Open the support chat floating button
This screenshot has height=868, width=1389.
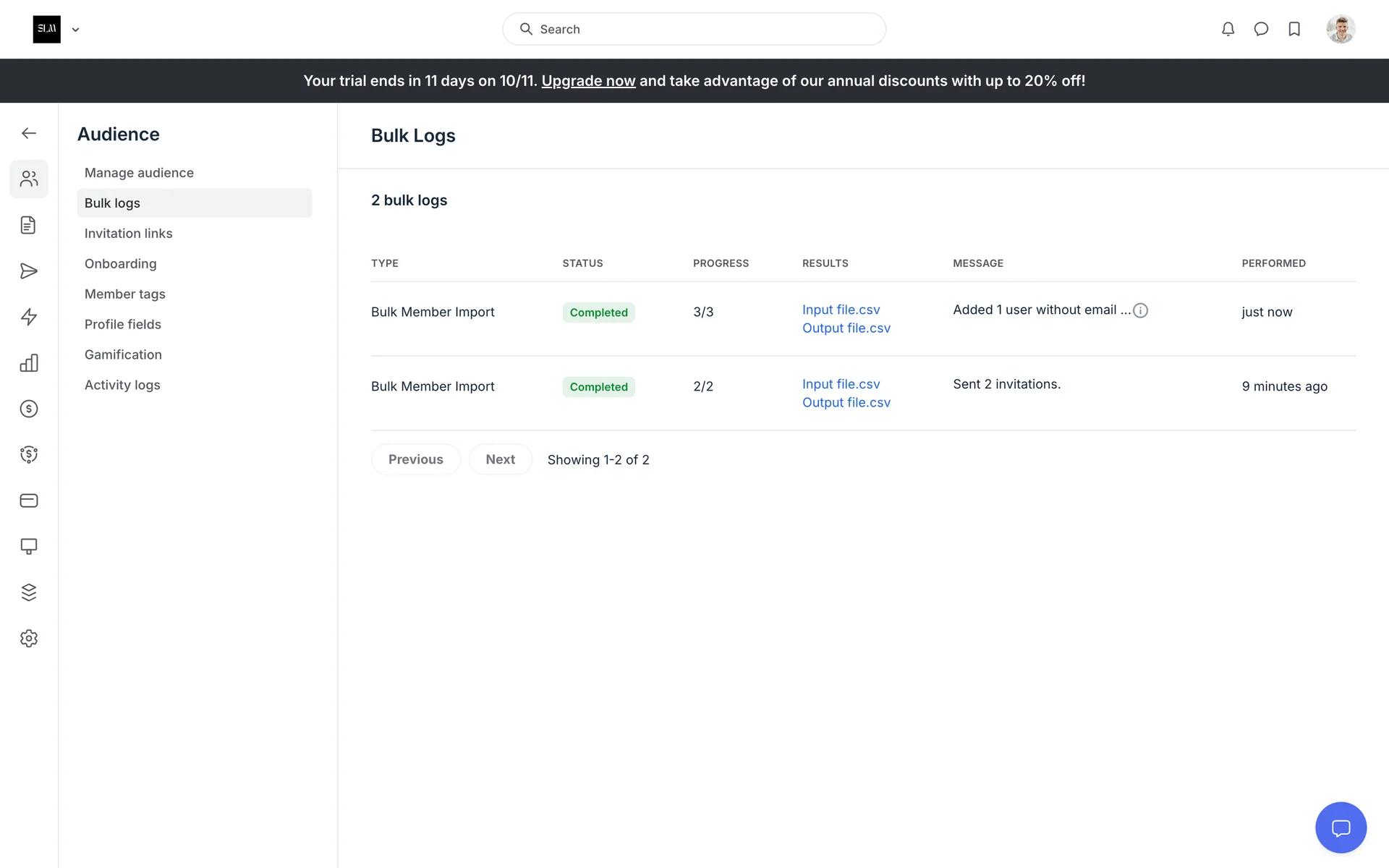(1341, 827)
